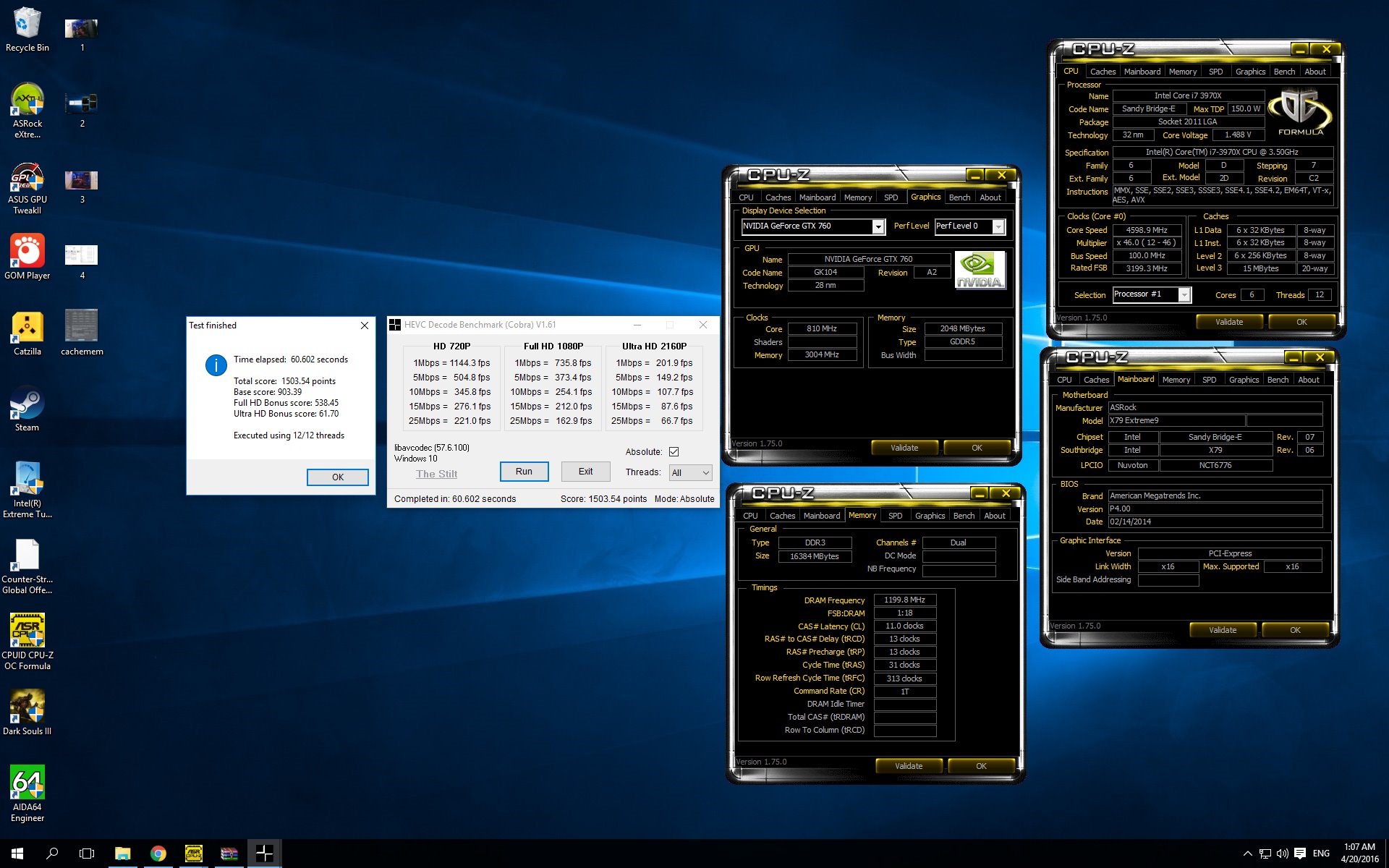
Task: Open the Threads dropdown in HEVC benchmark
Action: 690,472
